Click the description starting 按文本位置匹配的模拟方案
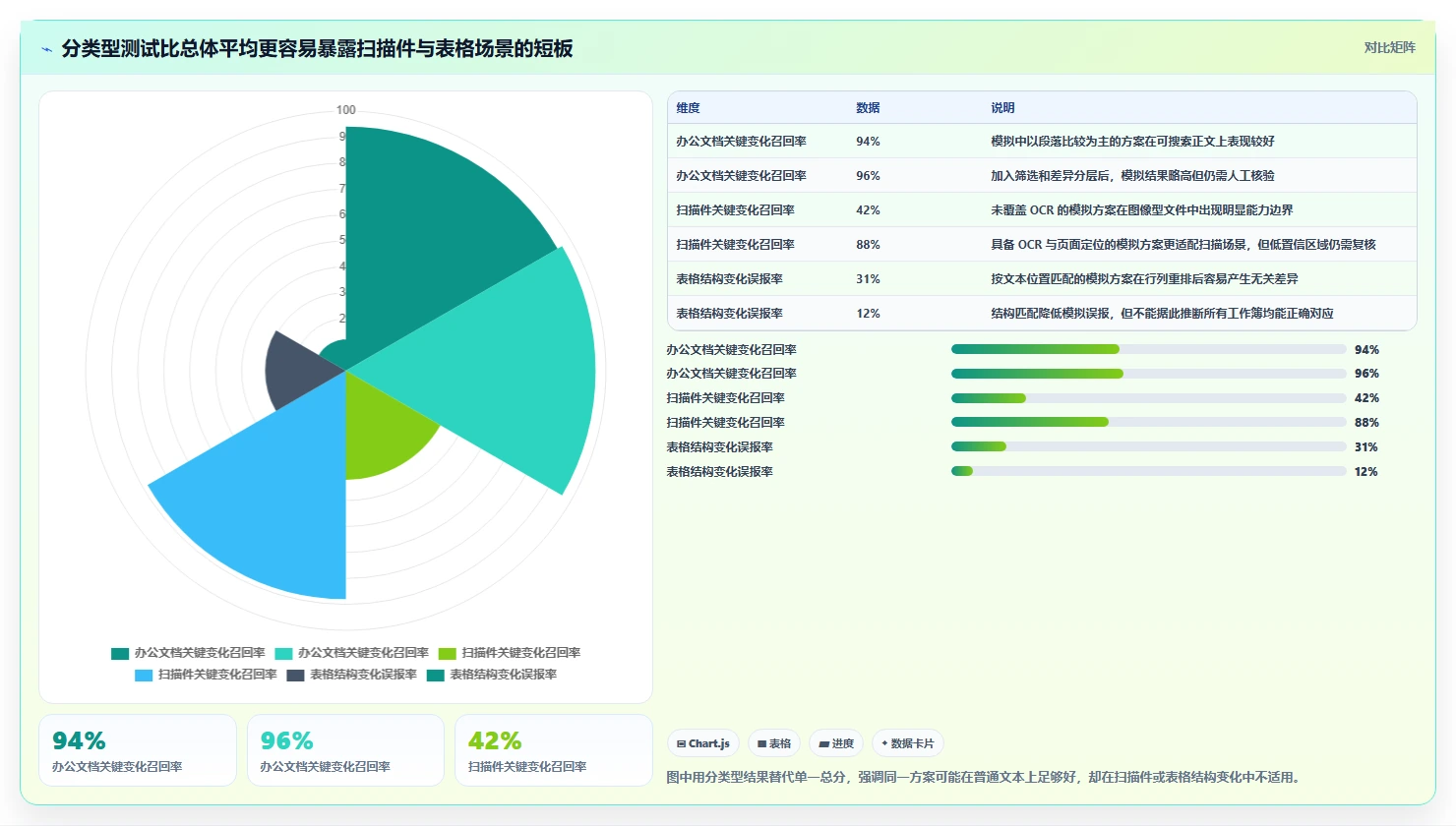Viewport: 1456px width, 826px height. click(x=1144, y=279)
